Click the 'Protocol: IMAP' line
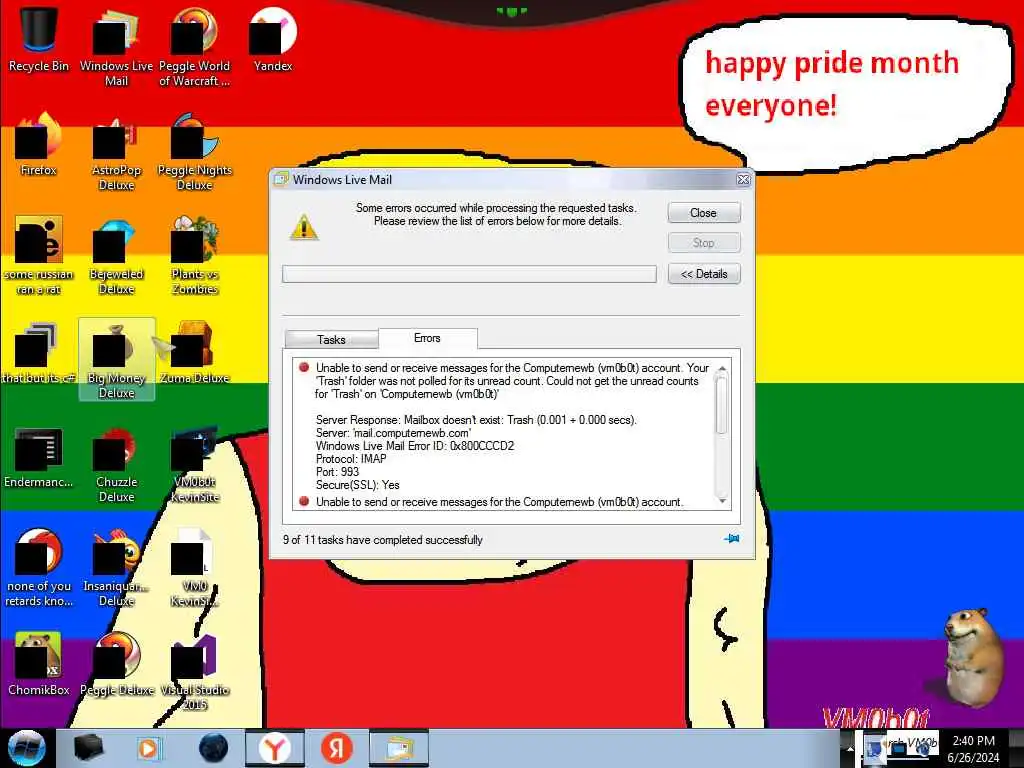The height and width of the screenshot is (768, 1024). pos(351,459)
